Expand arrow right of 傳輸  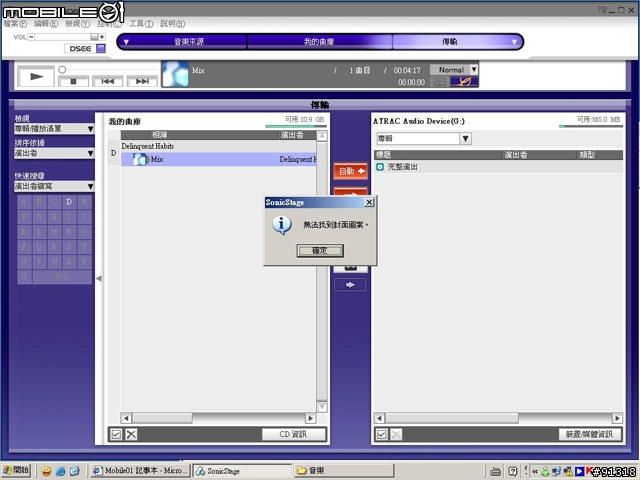click(x=514, y=42)
